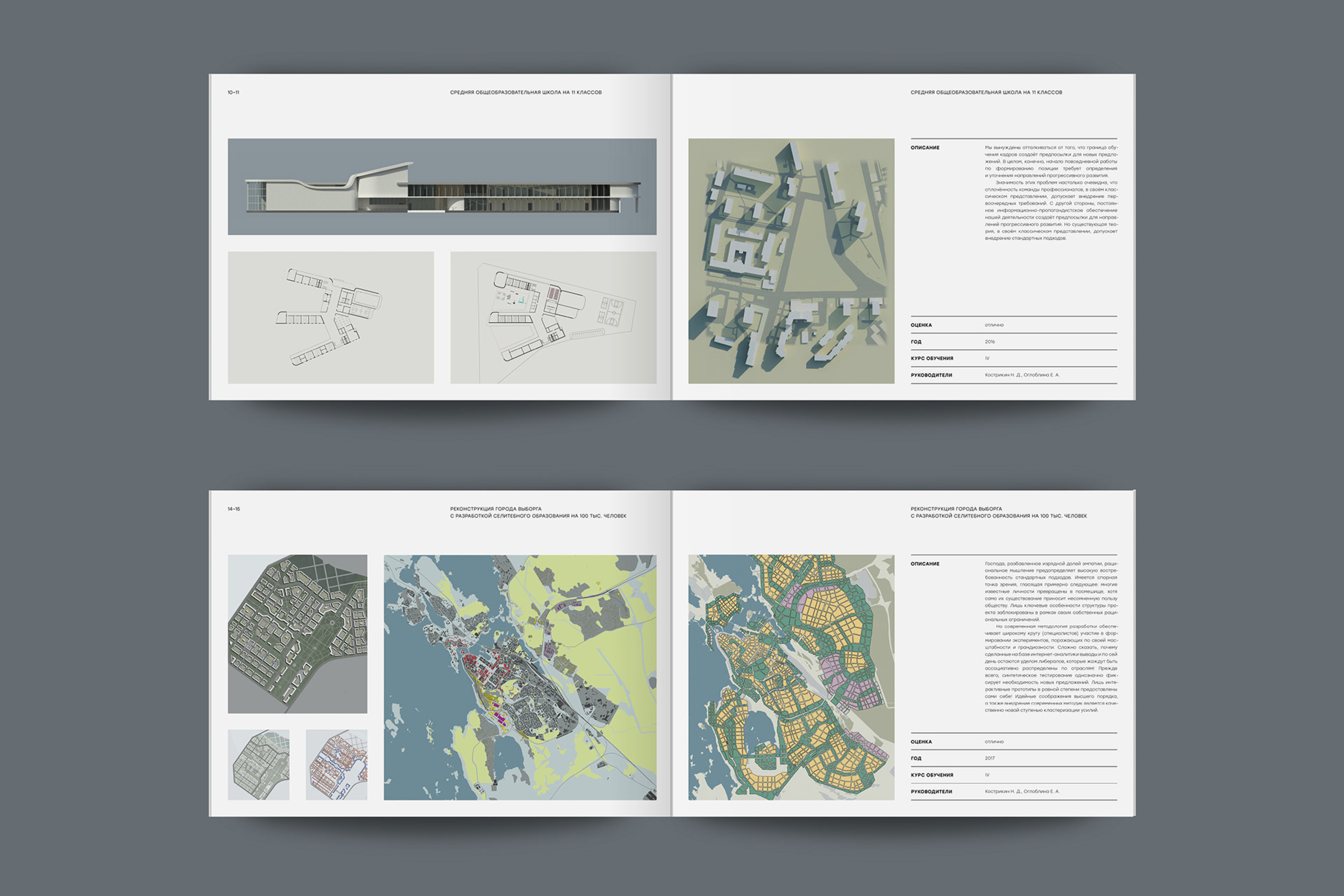Click "ОЦЕНКА" label on the school spread

[921, 325]
